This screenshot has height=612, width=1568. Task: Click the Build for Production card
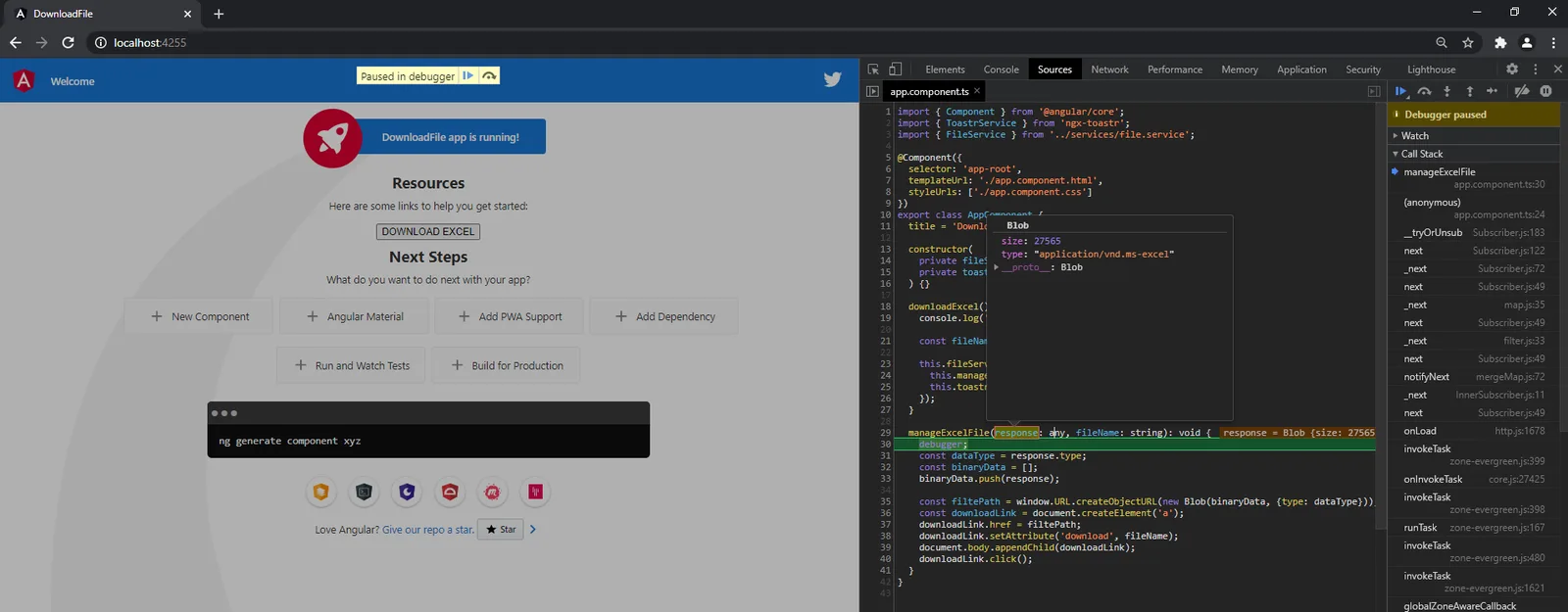pos(506,365)
